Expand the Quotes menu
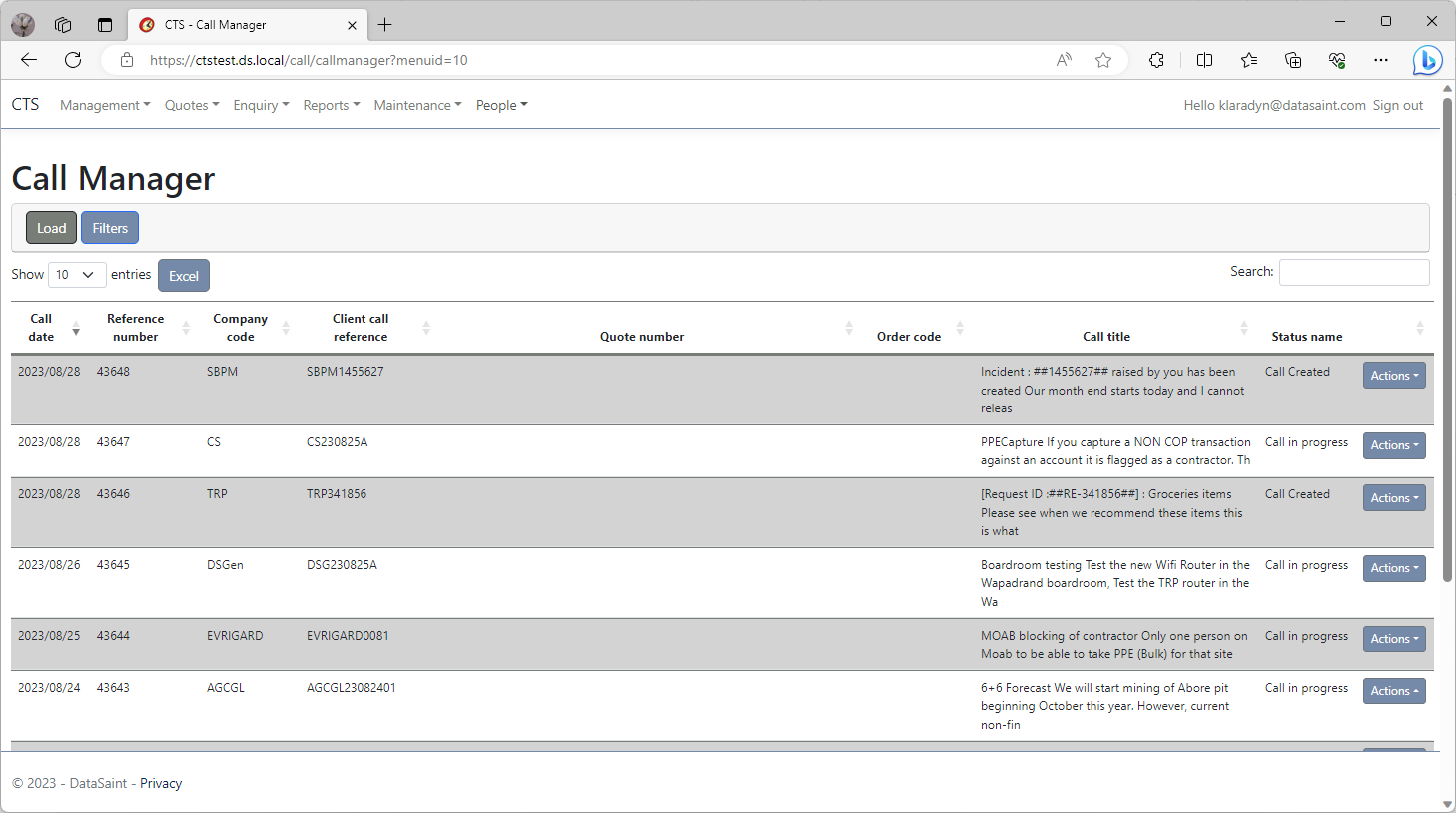Image resolution: width=1456 pixels, height=813 pixels. click(x=192, y=105)
